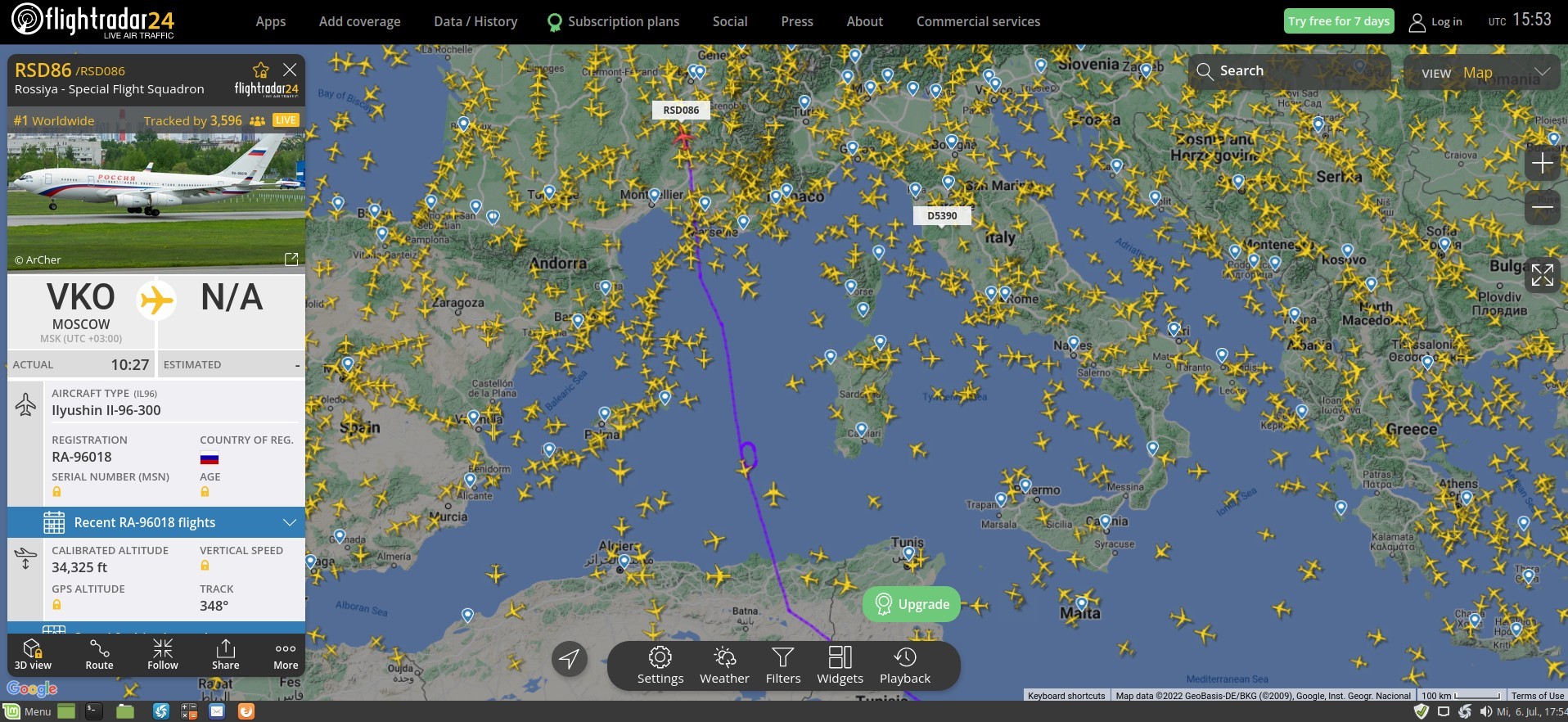Open the Press page
Screen dimensions: 1568x722
[797, 21]
